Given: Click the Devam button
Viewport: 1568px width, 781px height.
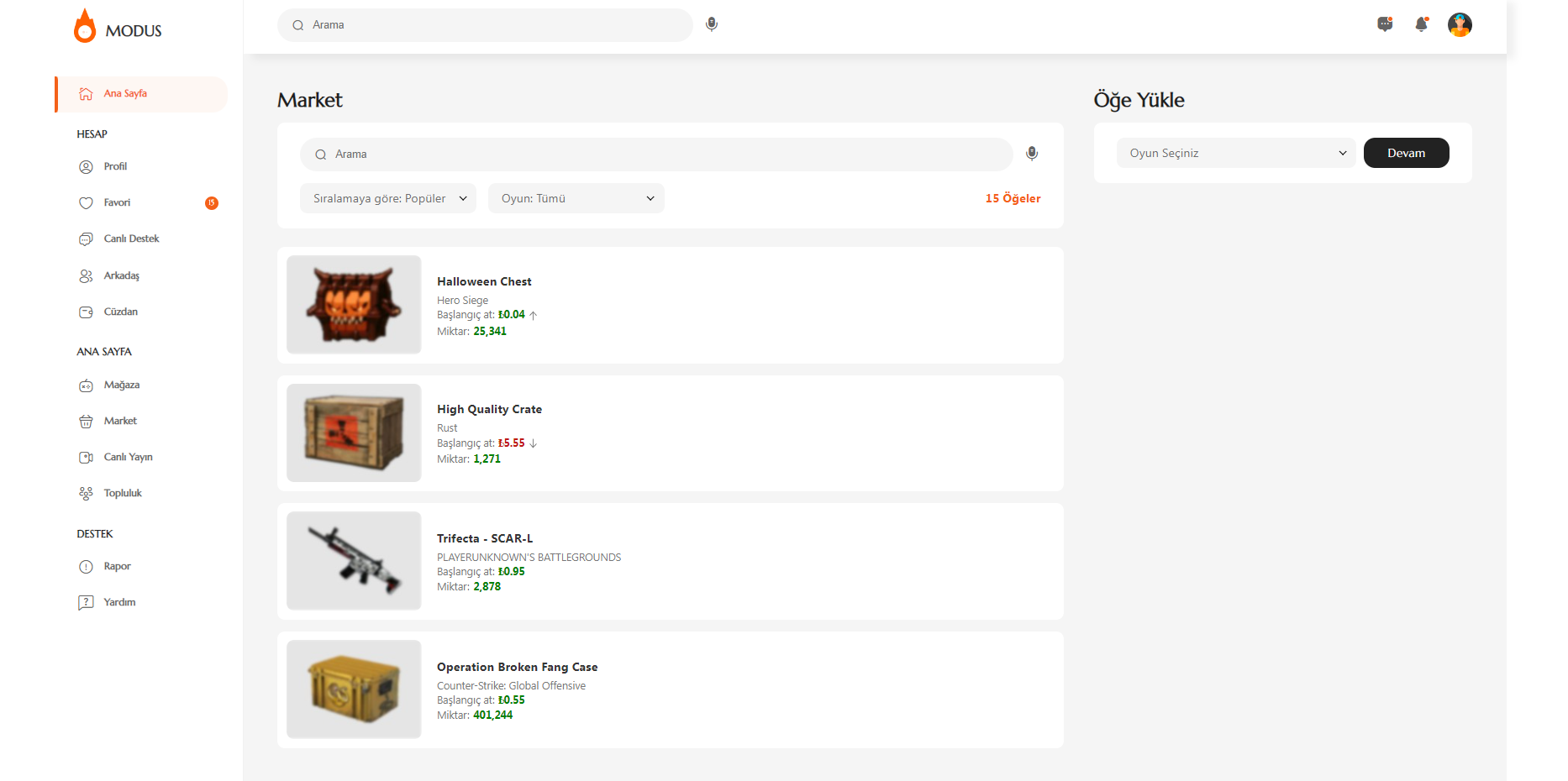Looking at the screenshot, I should (x=1407, y=153).
